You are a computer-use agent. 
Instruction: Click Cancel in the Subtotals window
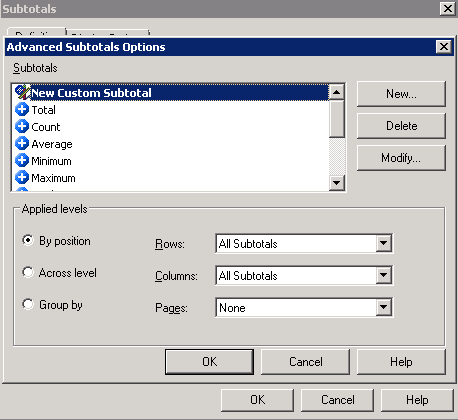click(337, 400)
